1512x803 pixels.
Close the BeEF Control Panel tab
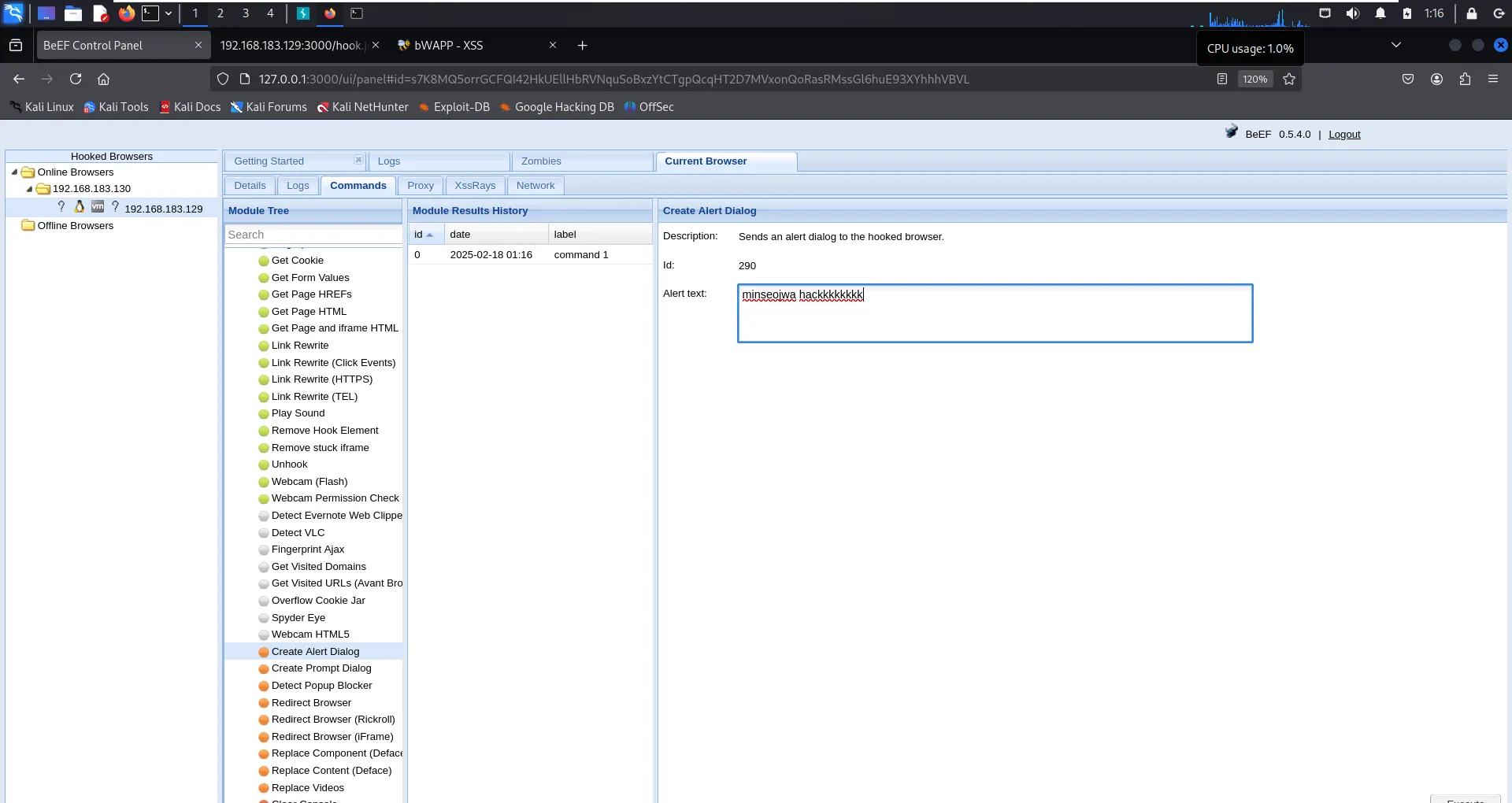click(198, 46)
